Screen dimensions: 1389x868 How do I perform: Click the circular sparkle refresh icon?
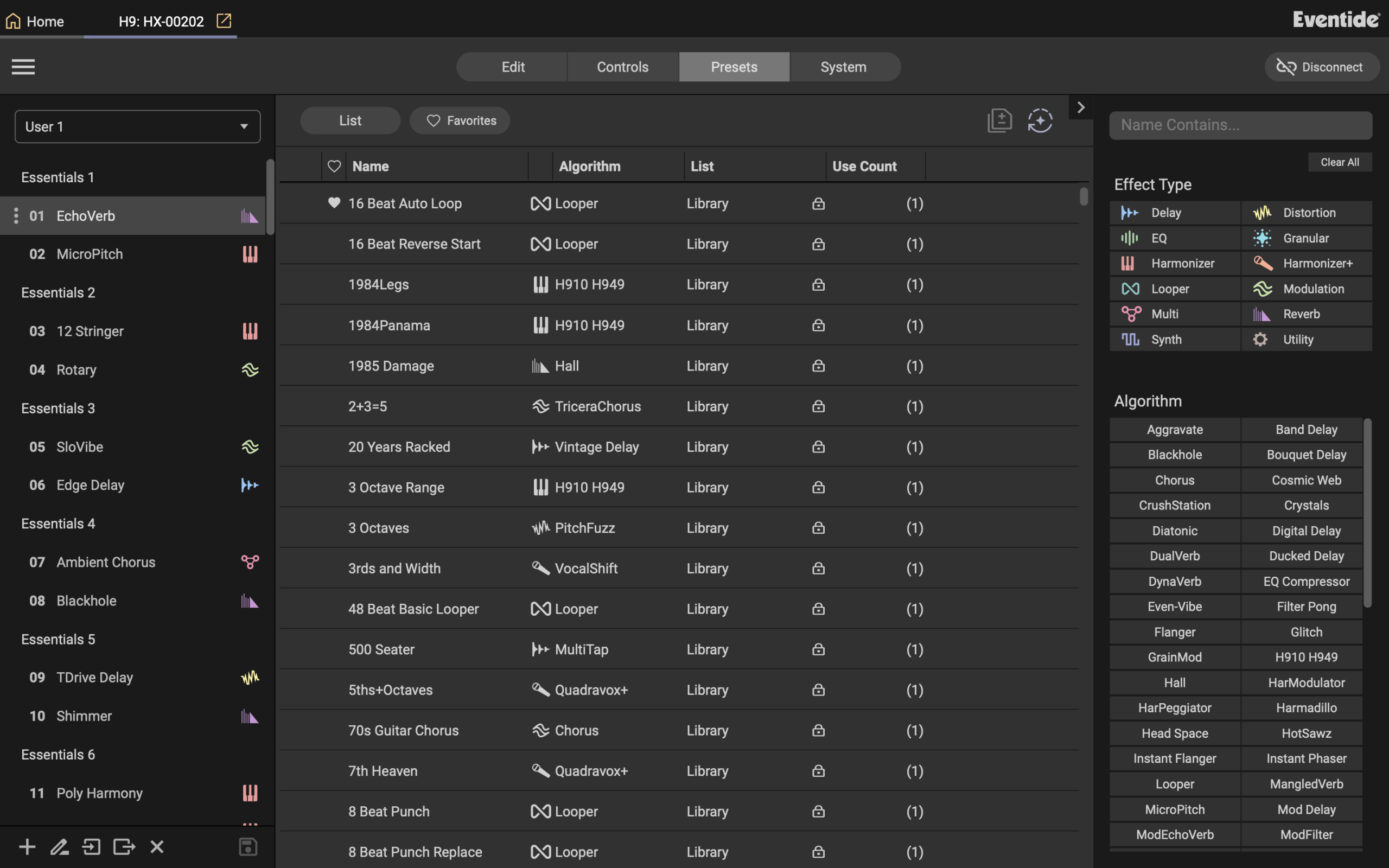coord(1040,120)
